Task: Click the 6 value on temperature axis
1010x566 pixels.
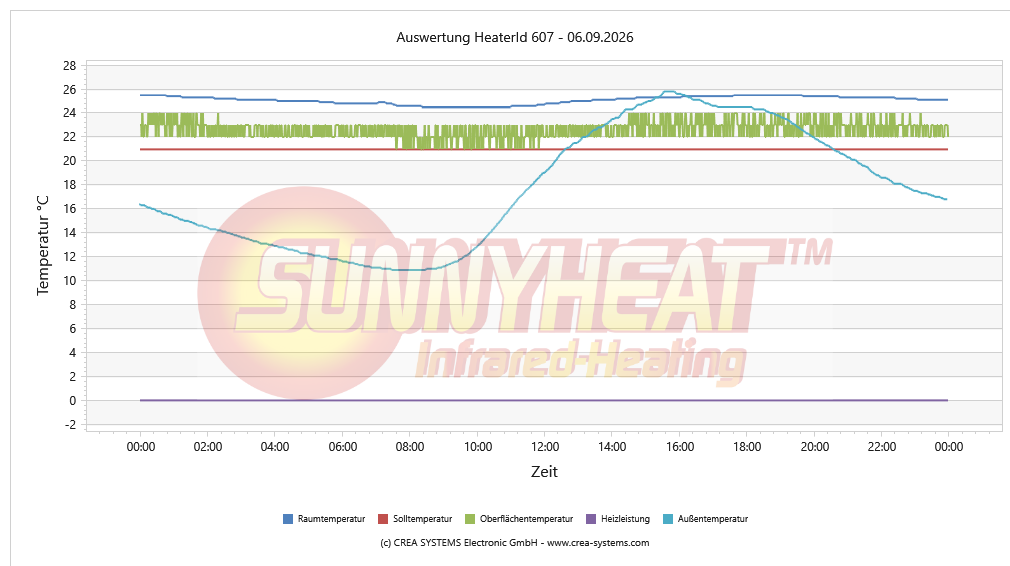Action: pos(73,329)
